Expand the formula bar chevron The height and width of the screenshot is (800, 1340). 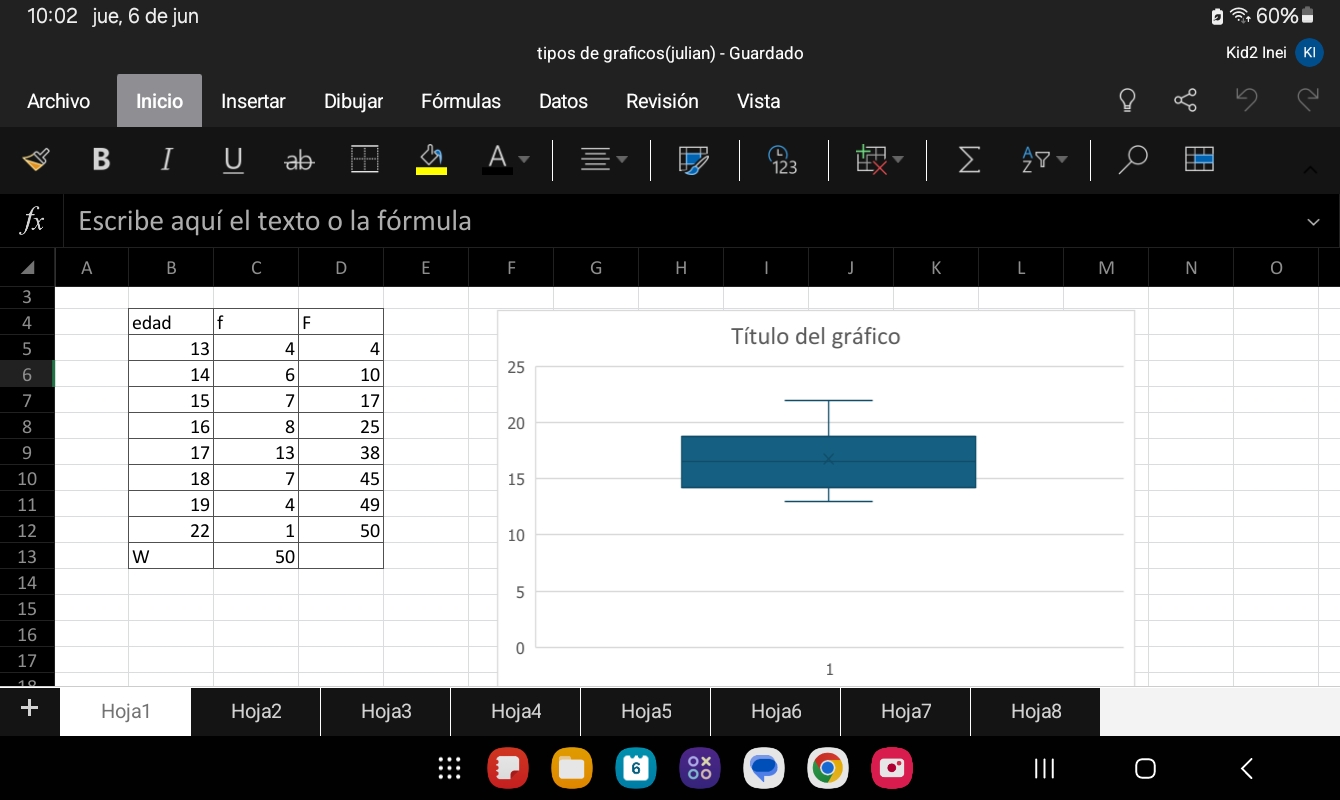pos(1313,221)
